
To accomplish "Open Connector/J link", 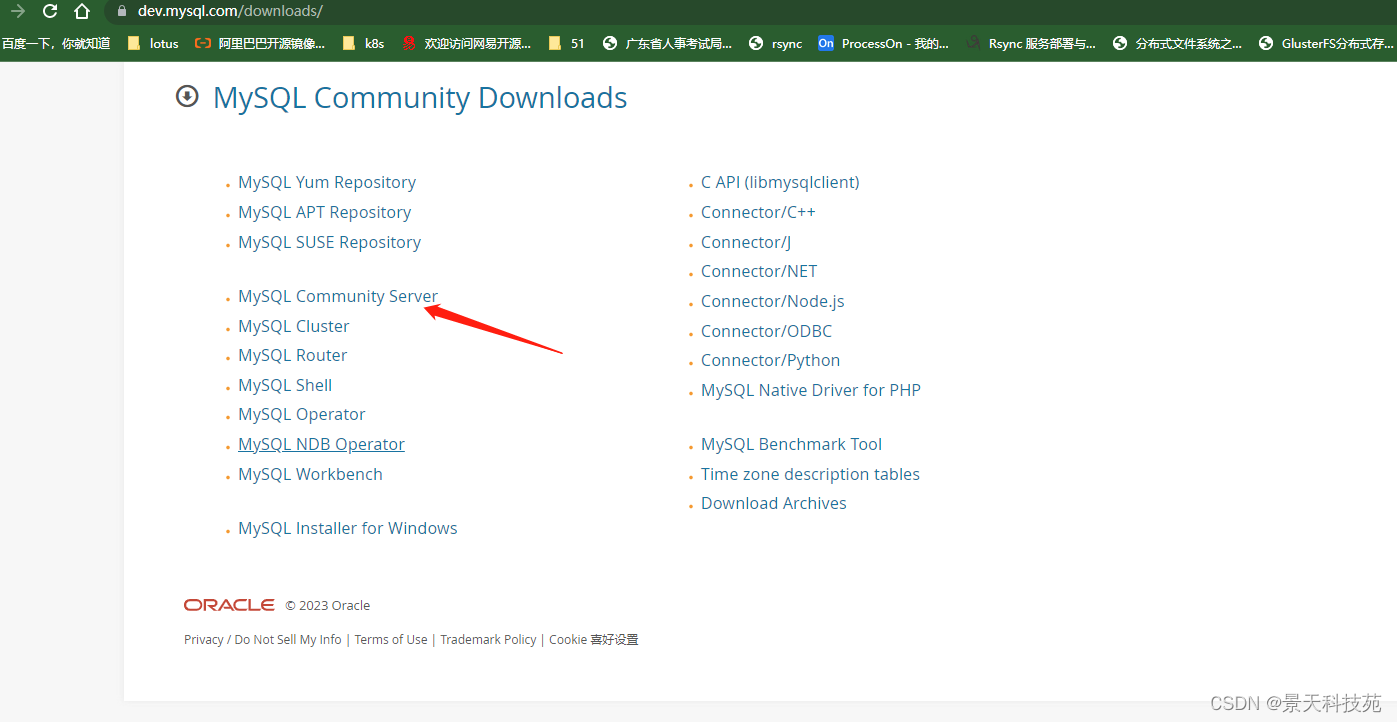I will pos(746,242).
